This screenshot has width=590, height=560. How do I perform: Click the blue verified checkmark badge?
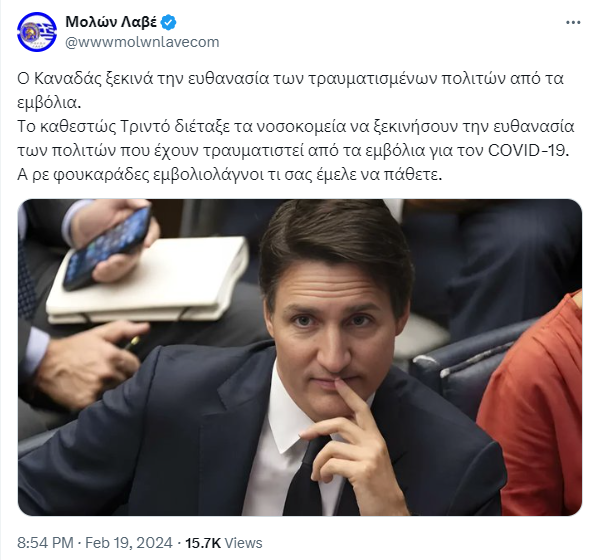169,23
